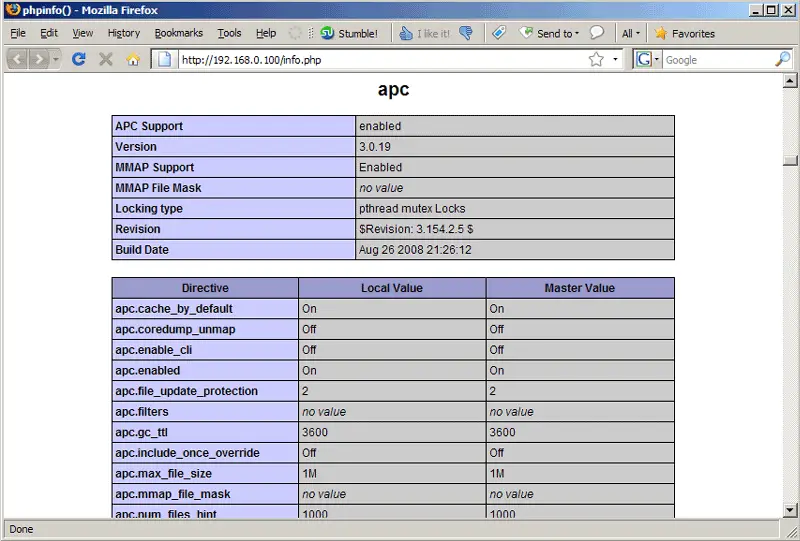Viewport: 800px width, 541px height.
Task: Click the 'MMAP Support' label
Action: pyautogui.click(x=155, y=167)
